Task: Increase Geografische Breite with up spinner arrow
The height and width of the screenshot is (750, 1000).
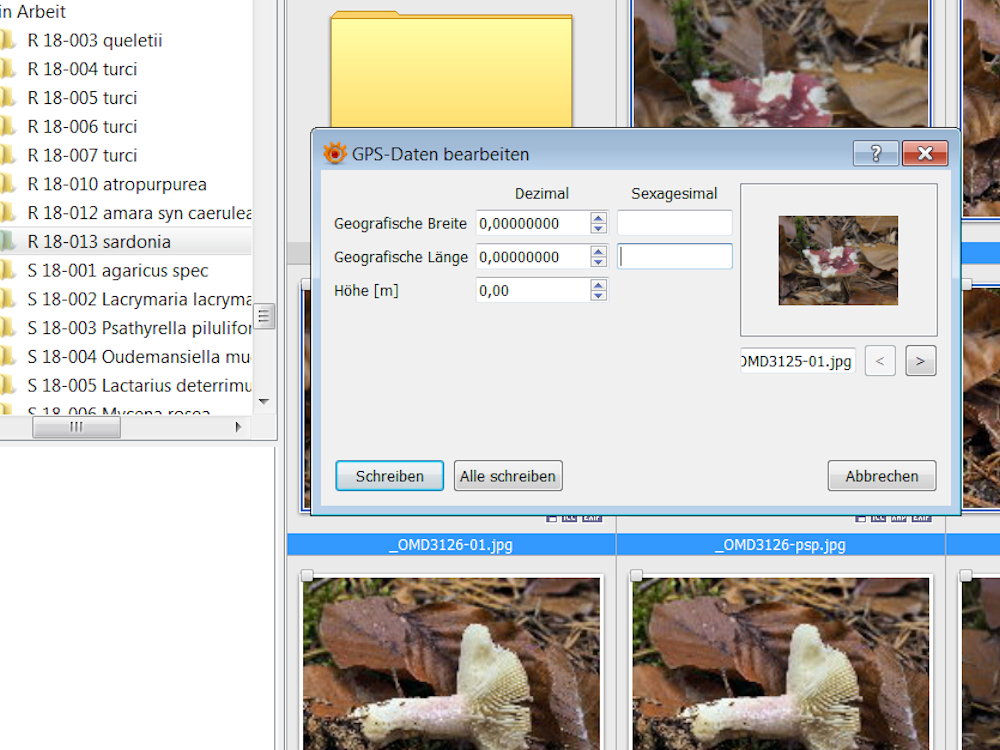Action: pyautogui.click(x=598, y=217)
